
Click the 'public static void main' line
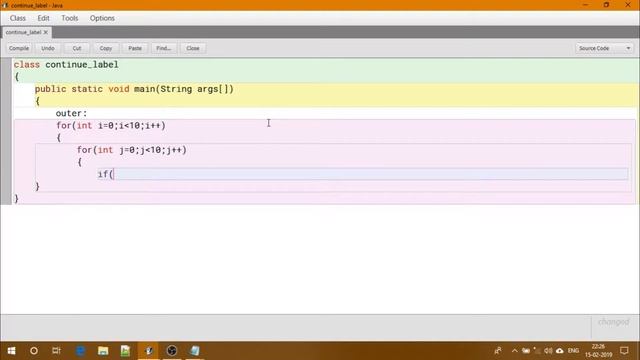pos(134,89)
